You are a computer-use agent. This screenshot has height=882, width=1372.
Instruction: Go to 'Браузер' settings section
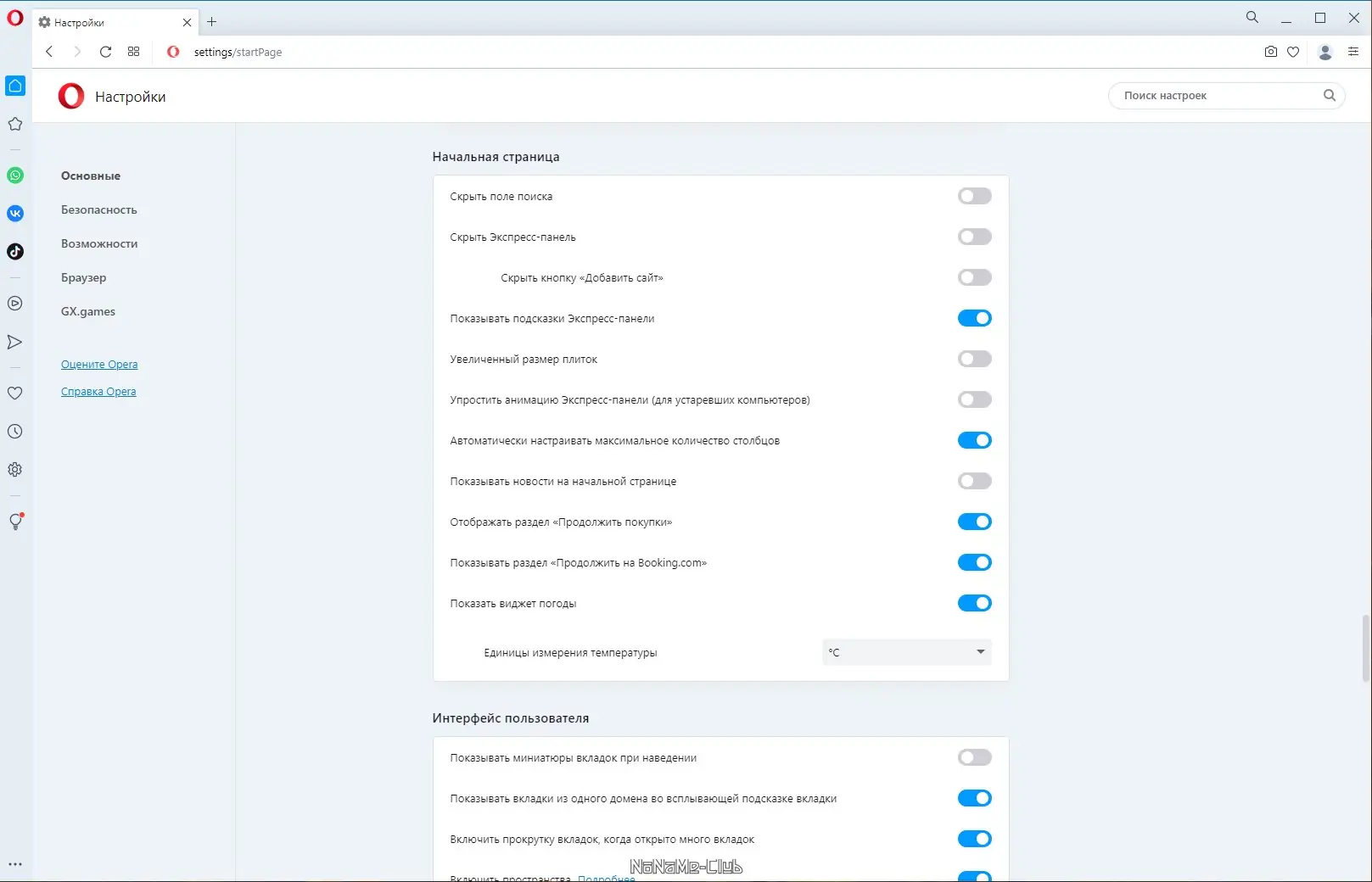(x=84, y=278)
